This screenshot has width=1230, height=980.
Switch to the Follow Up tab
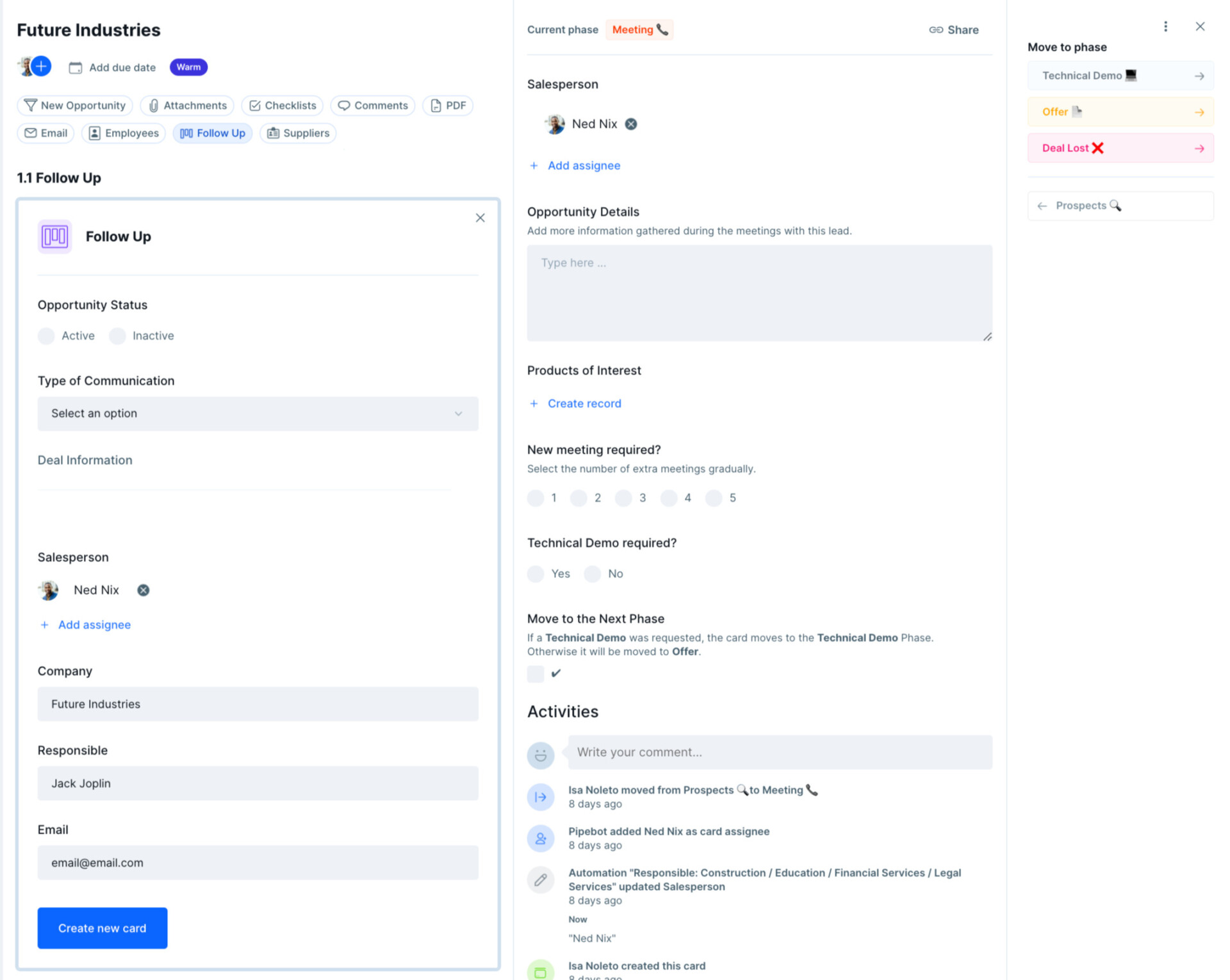pos(213,133)
